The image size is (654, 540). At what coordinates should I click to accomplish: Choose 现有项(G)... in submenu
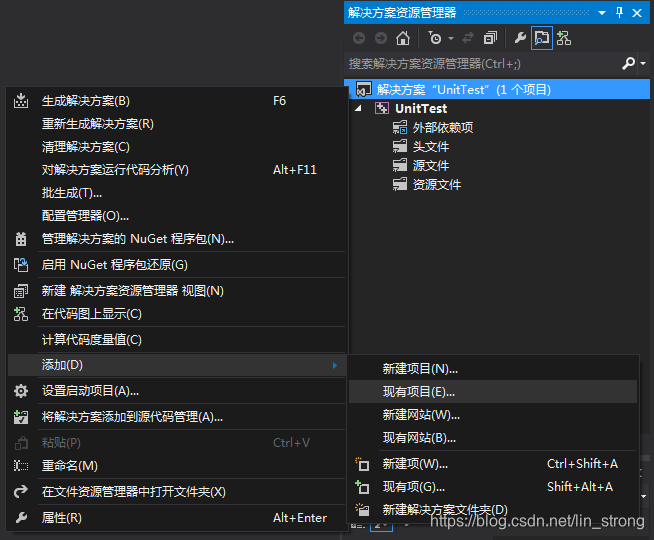click(493, 487)
